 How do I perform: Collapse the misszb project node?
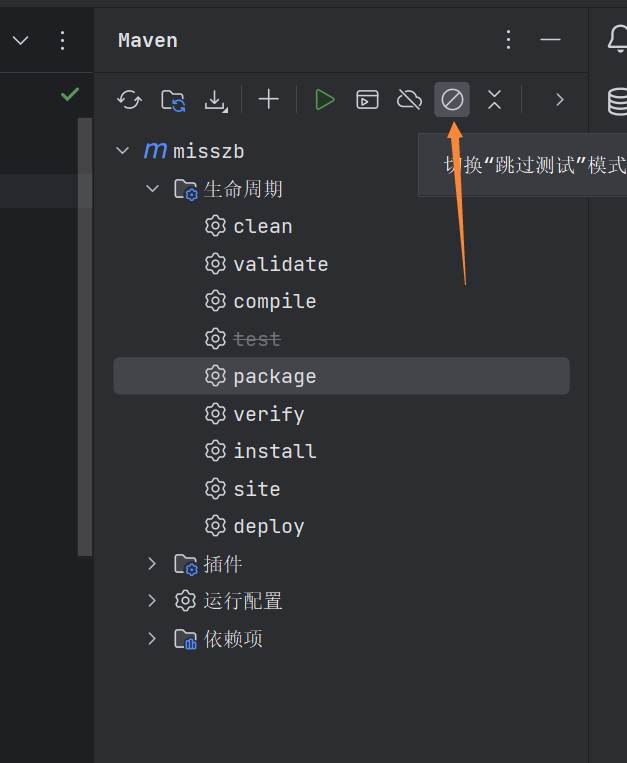coord(123,151)
